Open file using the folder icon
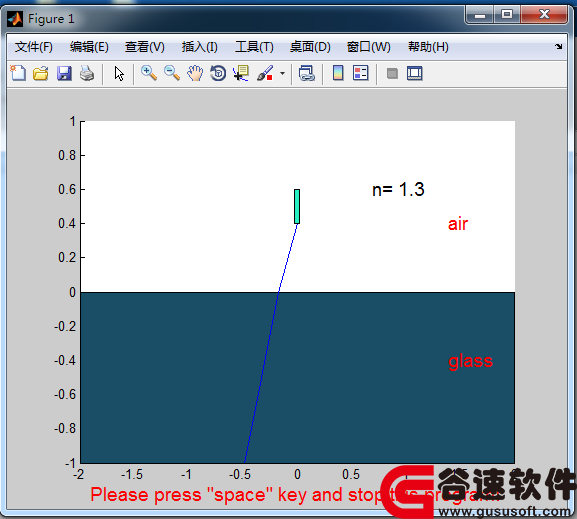The image size is (577, 519). [x=40, y=73]
